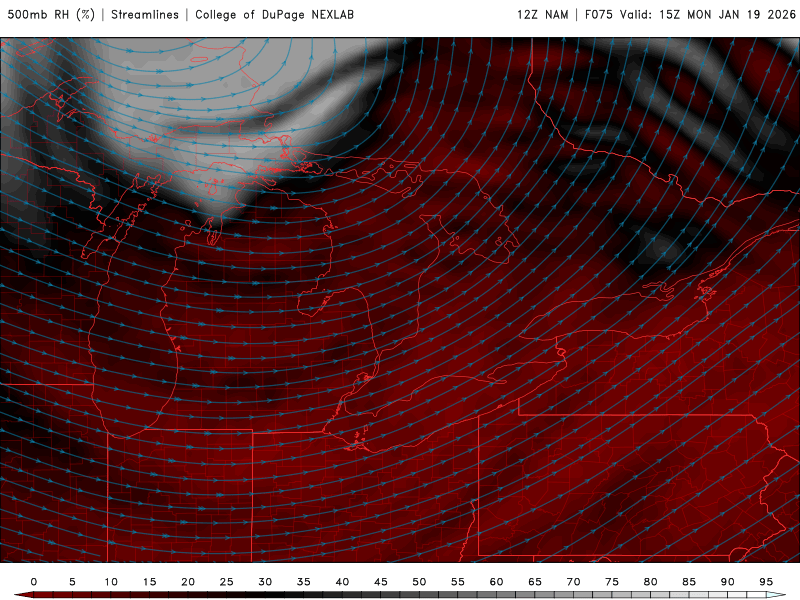Click the colorbar label "55"
This screenshot has height=600, width=800.
(458, 582)
